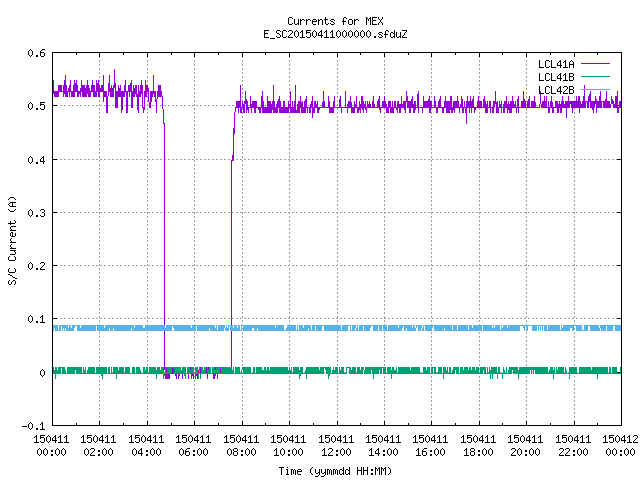Click the green LCL41B trace at 16:00
640x480 pixels.
point(432,371)
